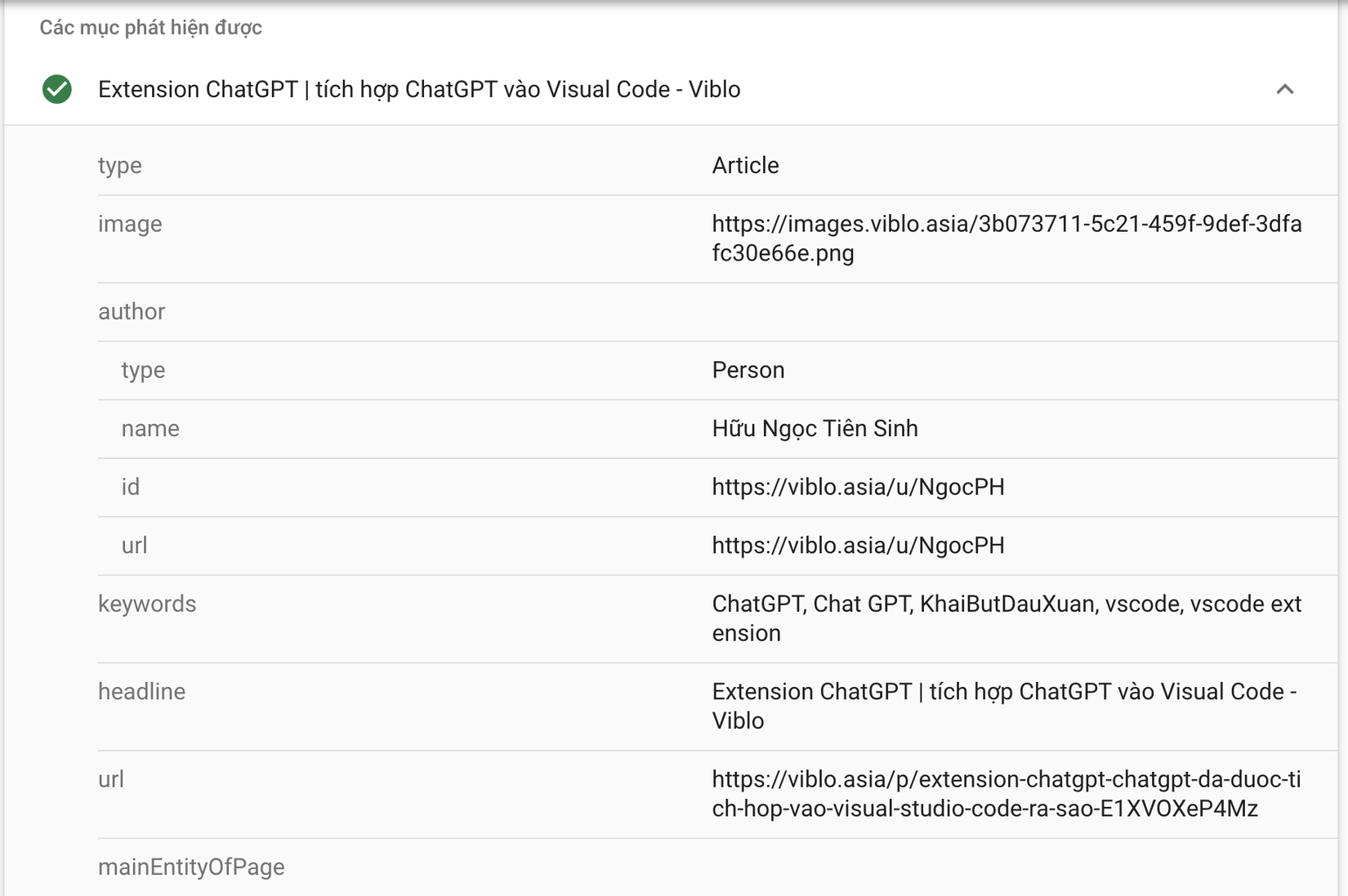This screenshot has width=1348, height=896.
Task: Select the "Person" author type value
Action: pyautogui.click(x=748, y=370)
